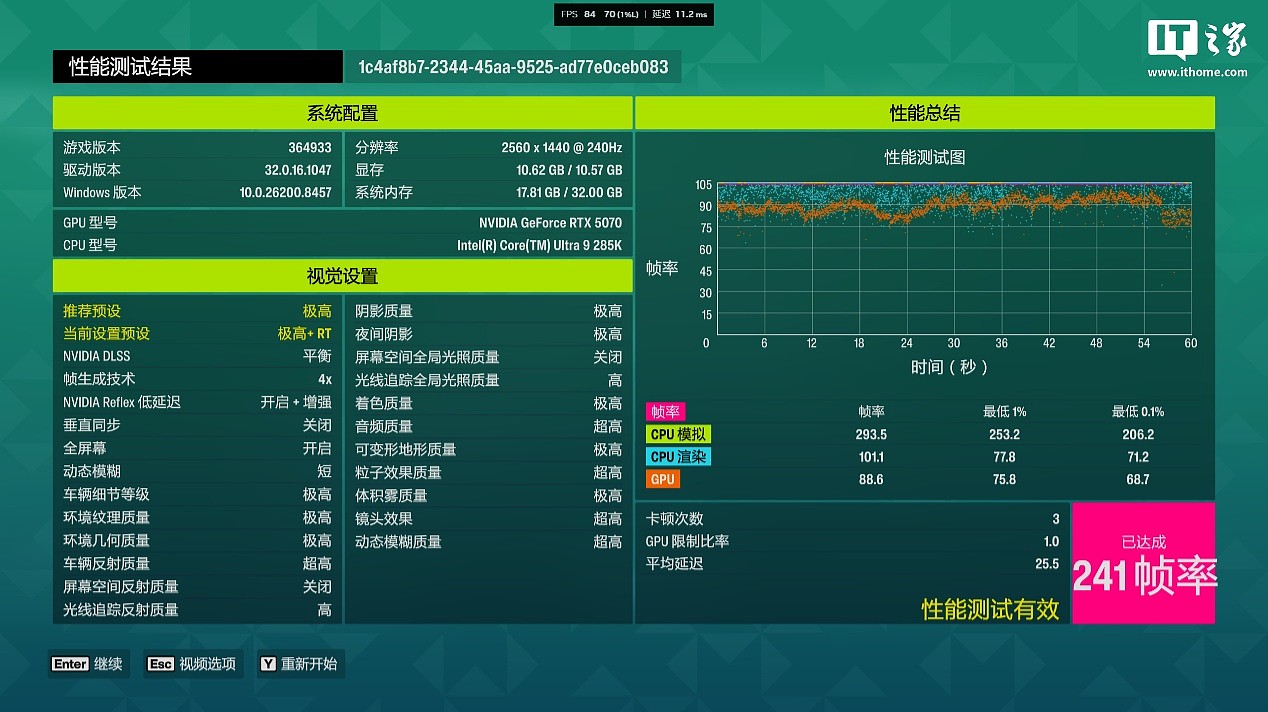Click the 性能总结 header
Image resolution: width=1268 pixels, height=712 pixels.
pyautogui.click(x=925, y=113)
